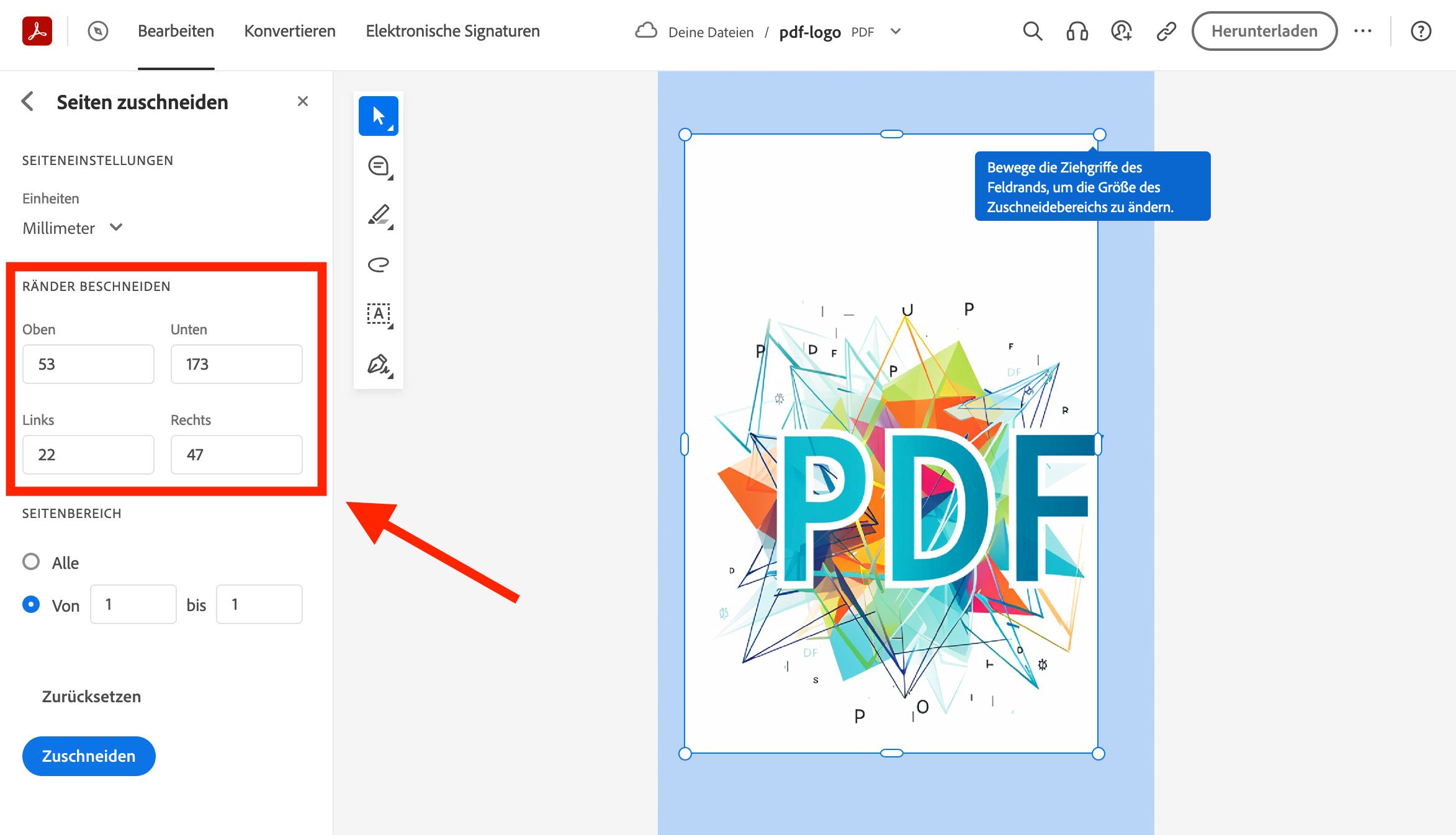Screen dimensions: 1456x835
Task: Click into the Oben margin field
Action: [x=88, y=364]
